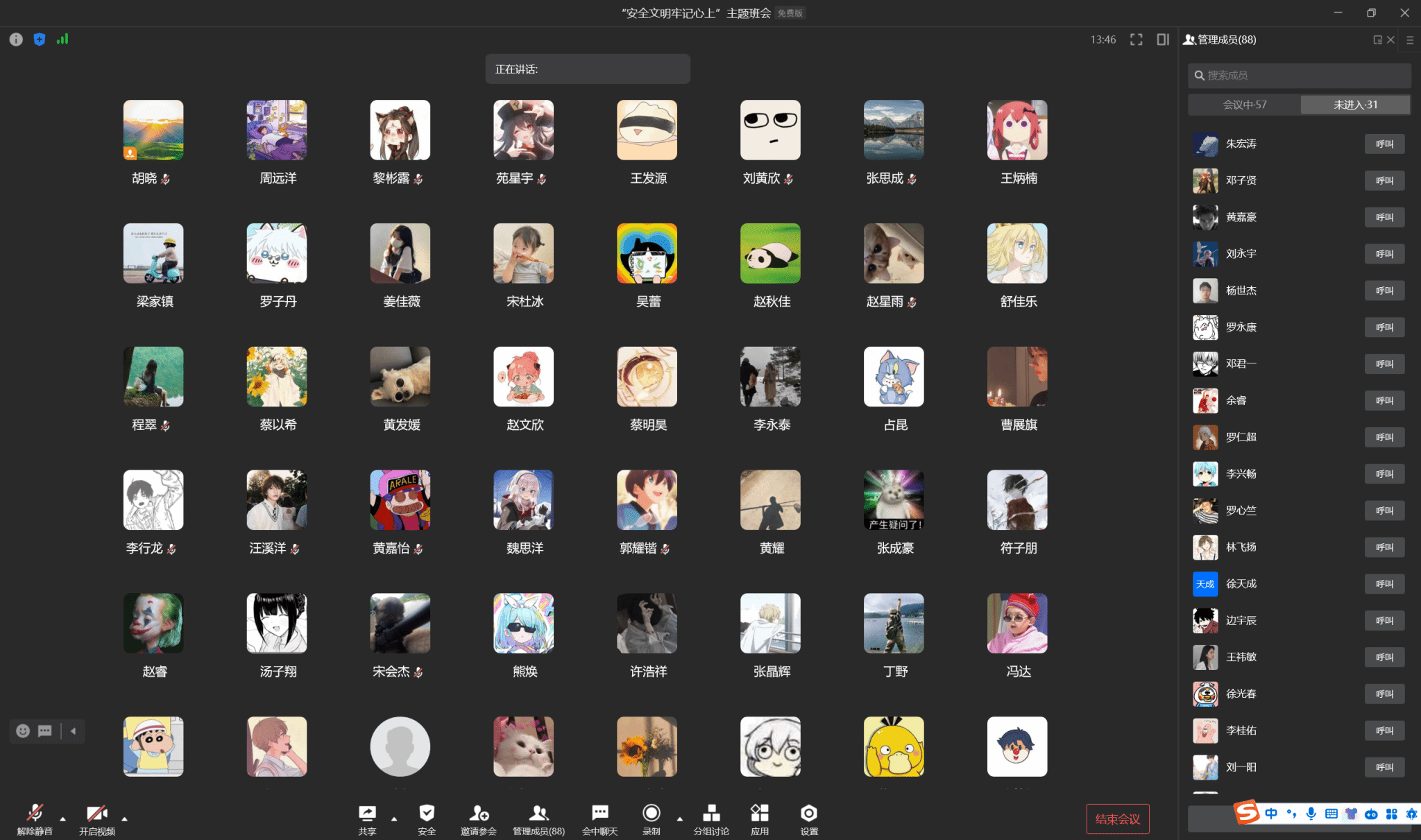Open in-meeting chat icon
1421x840 pixels.
[x=599, y=814]
